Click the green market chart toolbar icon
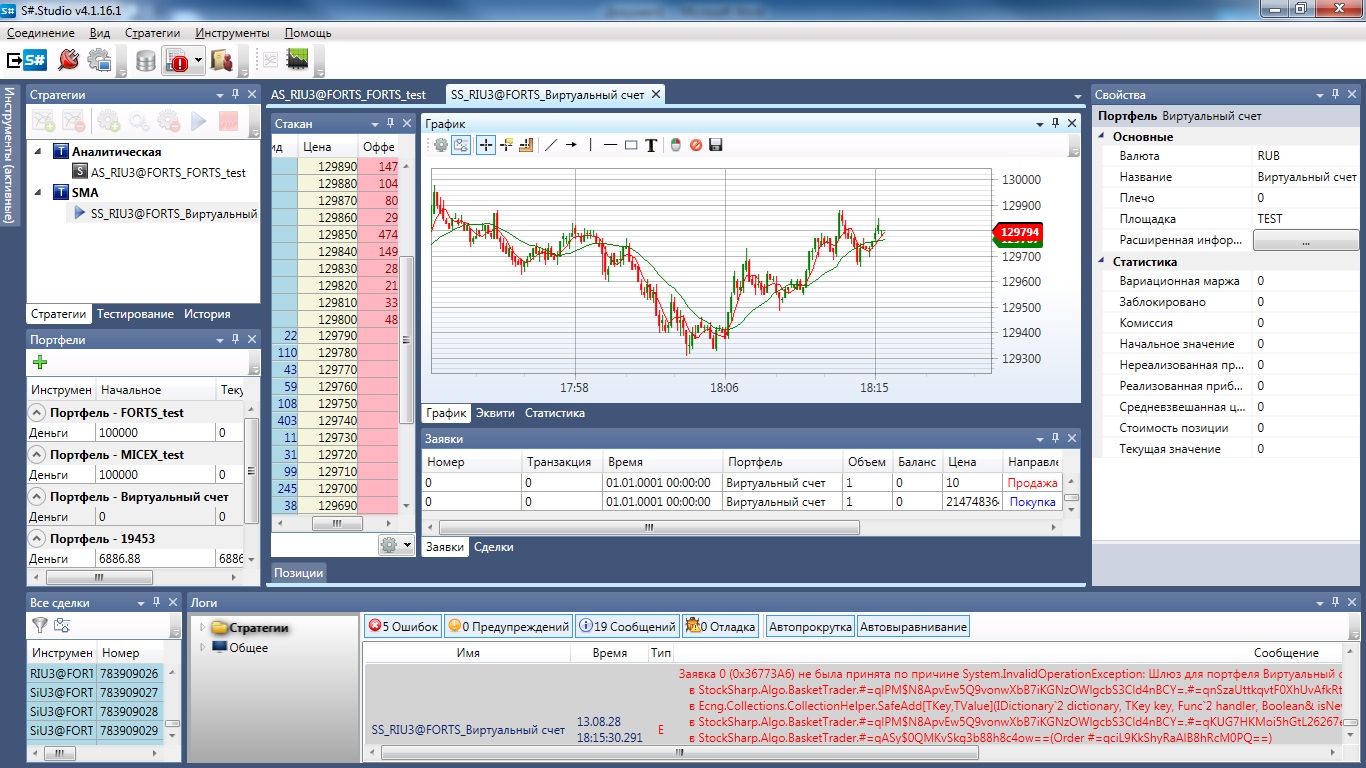The image size is (1366, 768). pyautogui.click(x=297, y=60)
